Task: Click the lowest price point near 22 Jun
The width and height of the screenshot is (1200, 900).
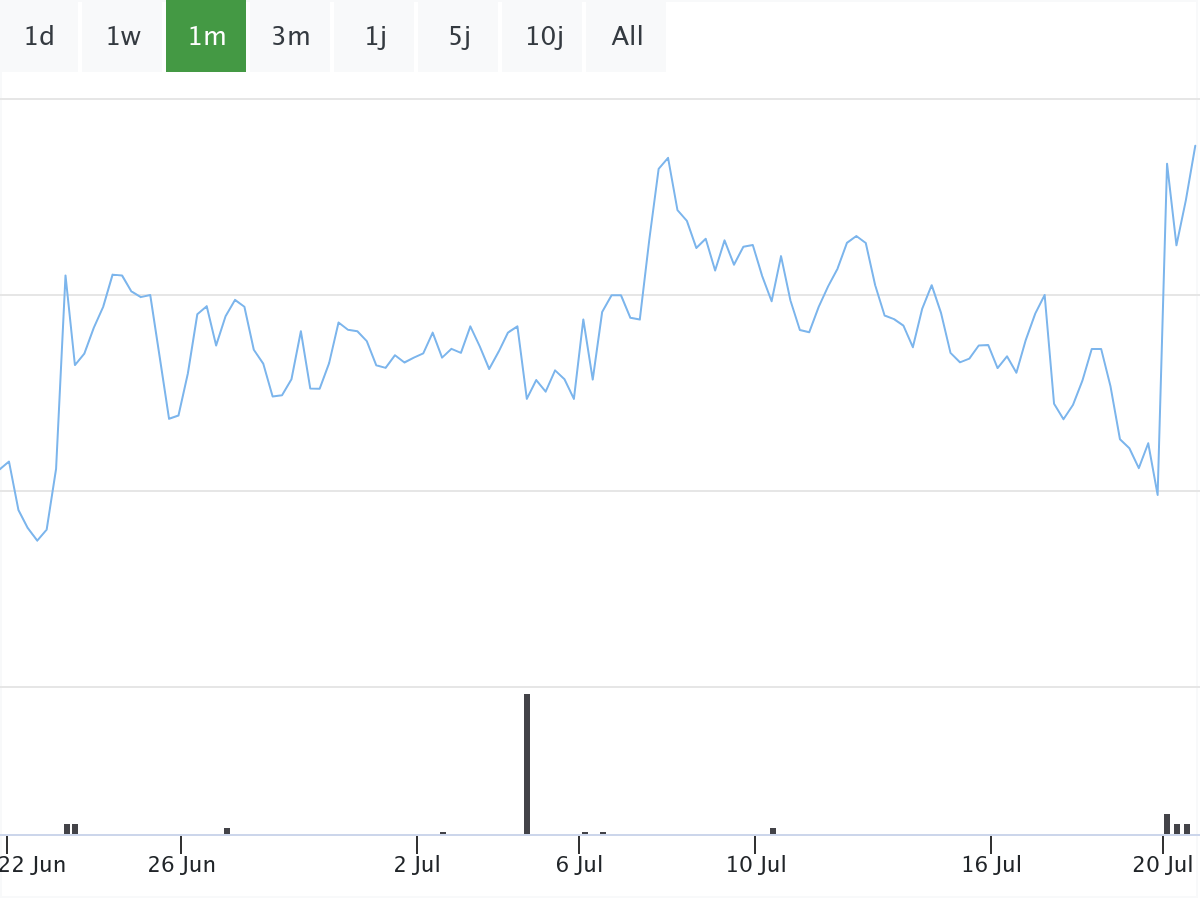Action: tap(38, 540)
